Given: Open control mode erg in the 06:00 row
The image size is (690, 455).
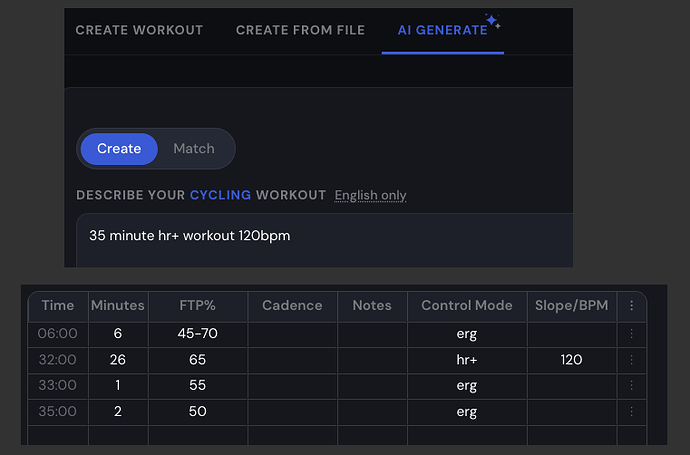Looking at the screenshot, I should pos(467,334).
